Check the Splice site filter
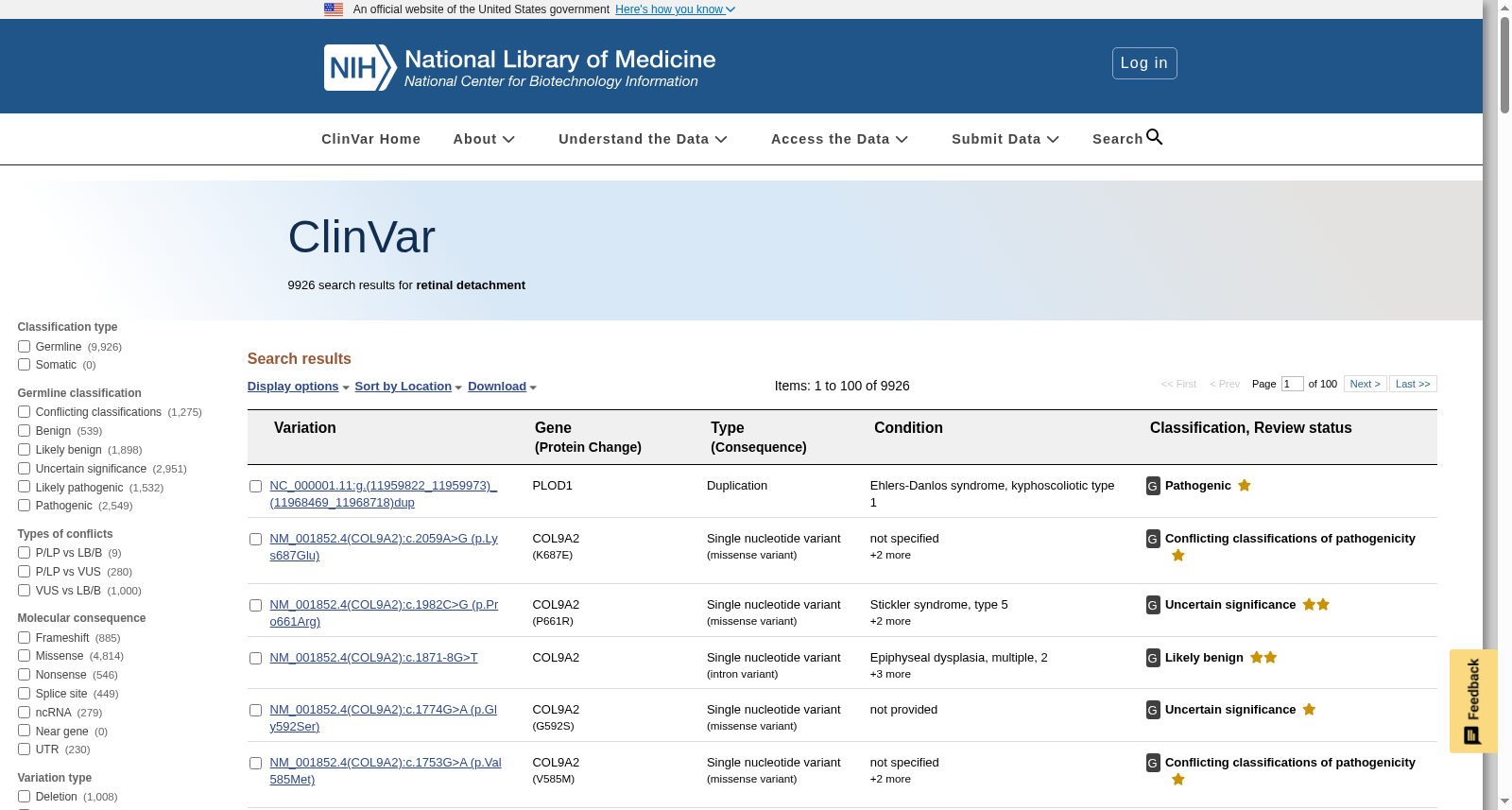The image size is (1512, 810). tap(25, 694)
